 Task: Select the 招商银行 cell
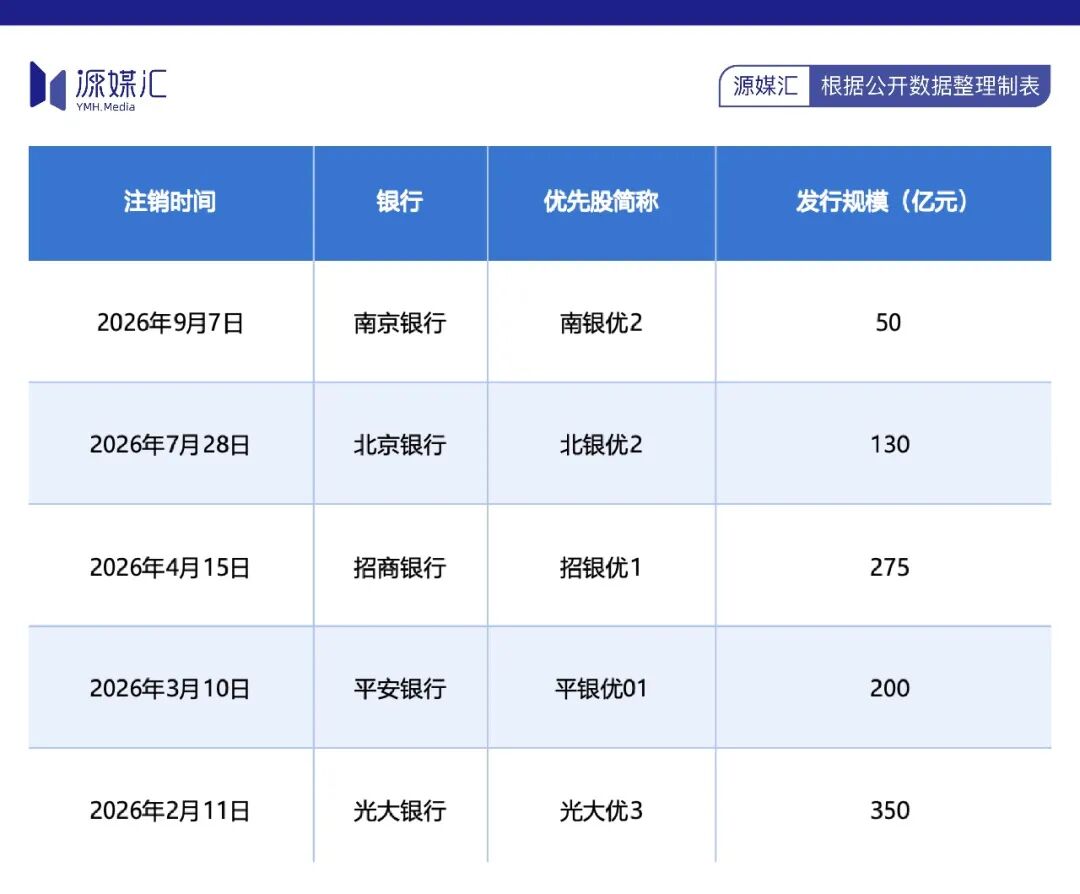[399, 567]
